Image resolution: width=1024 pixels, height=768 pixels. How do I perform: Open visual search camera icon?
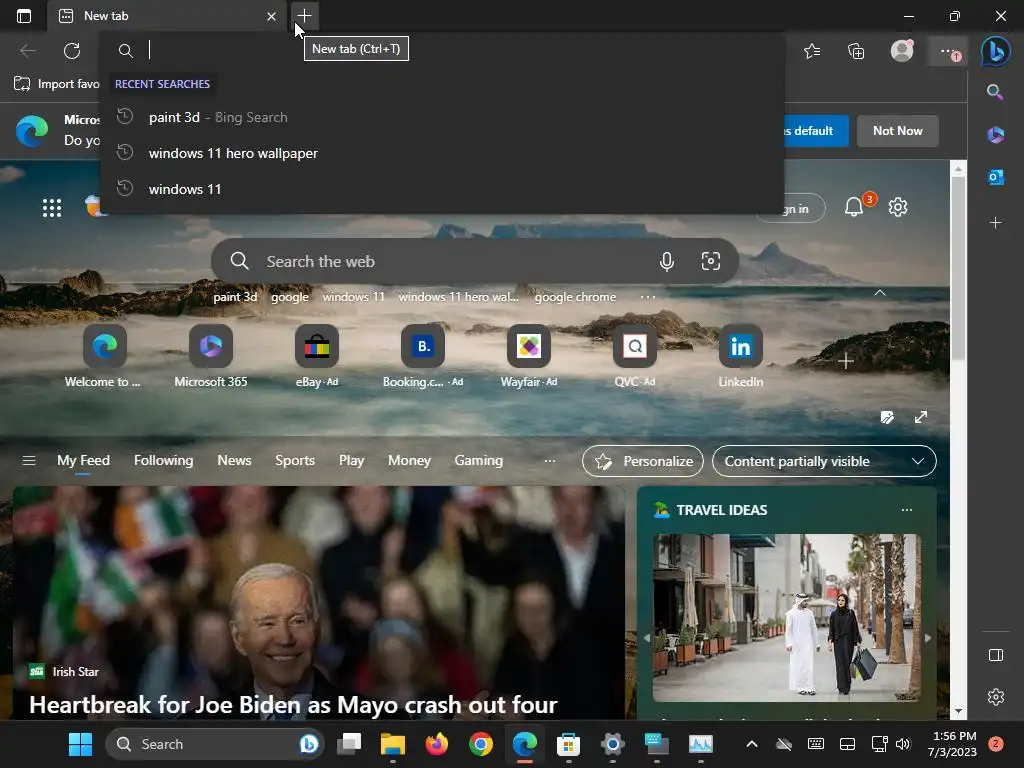coord(711,261)
